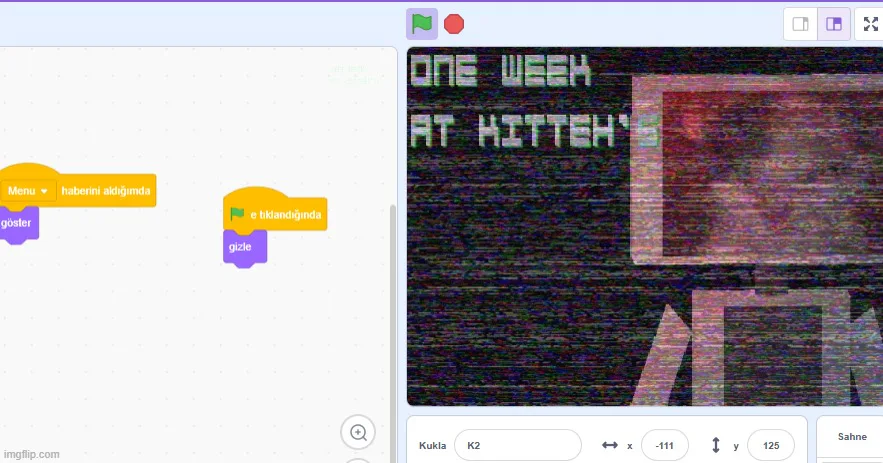Edit the sprite x position field

(665, 446)
